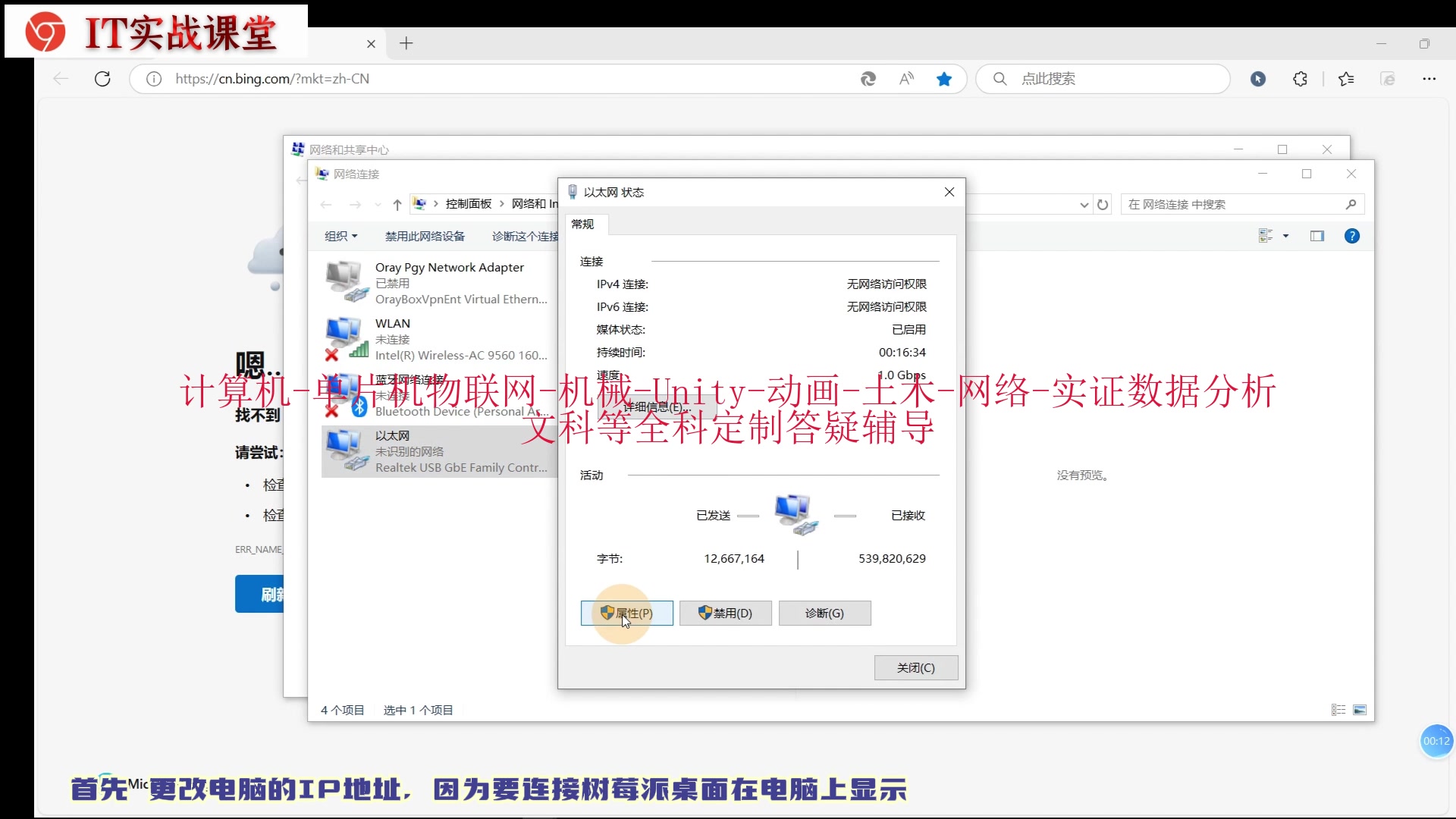Image resolution: width=1456 pixels, height=819 pixels.
Task: Click the Read Aloud icon
Action: [906, 79]
